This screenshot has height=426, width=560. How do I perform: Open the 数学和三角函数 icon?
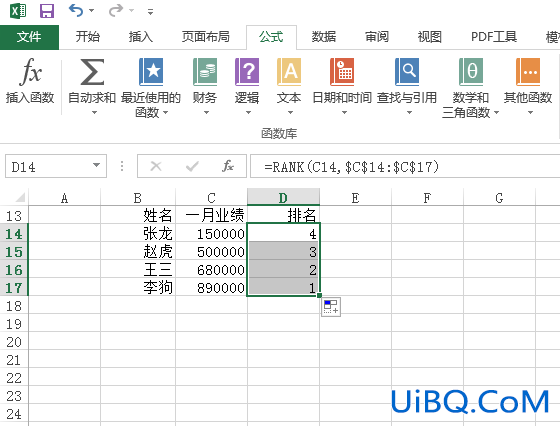(471, 72)
